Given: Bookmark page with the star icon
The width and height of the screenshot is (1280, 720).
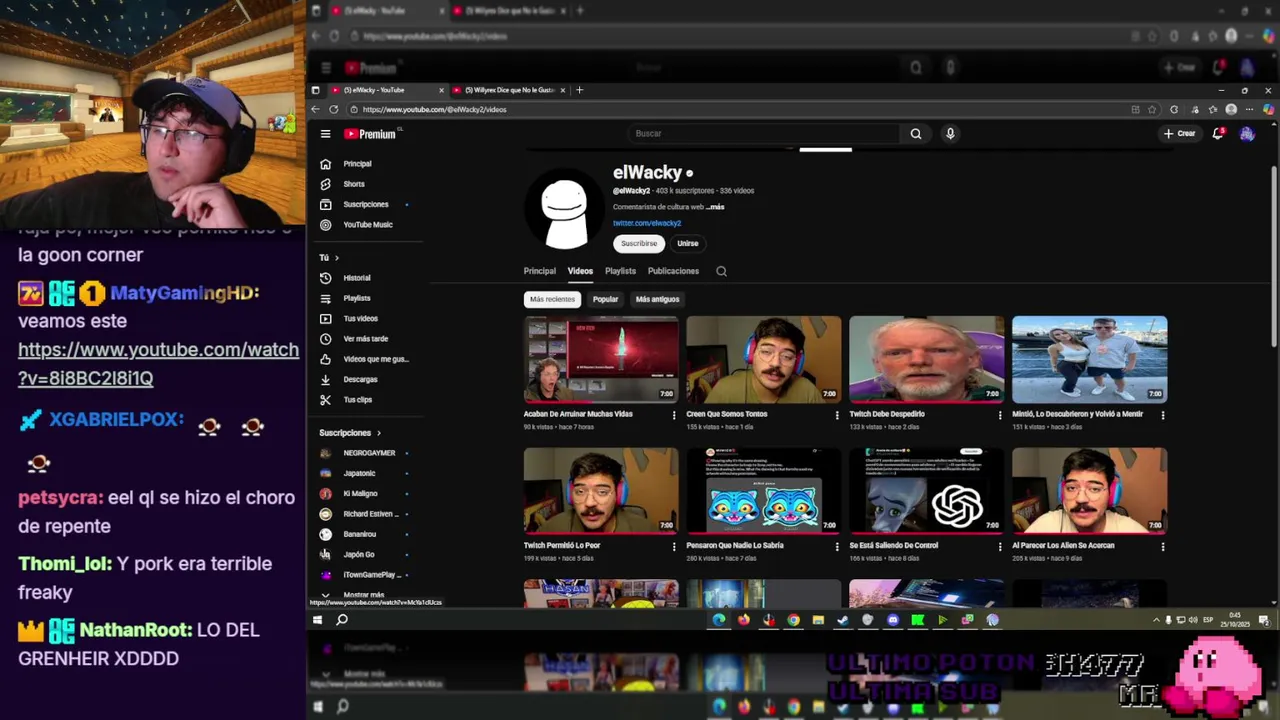Looking at the screenshot, I should point(1152,109).
